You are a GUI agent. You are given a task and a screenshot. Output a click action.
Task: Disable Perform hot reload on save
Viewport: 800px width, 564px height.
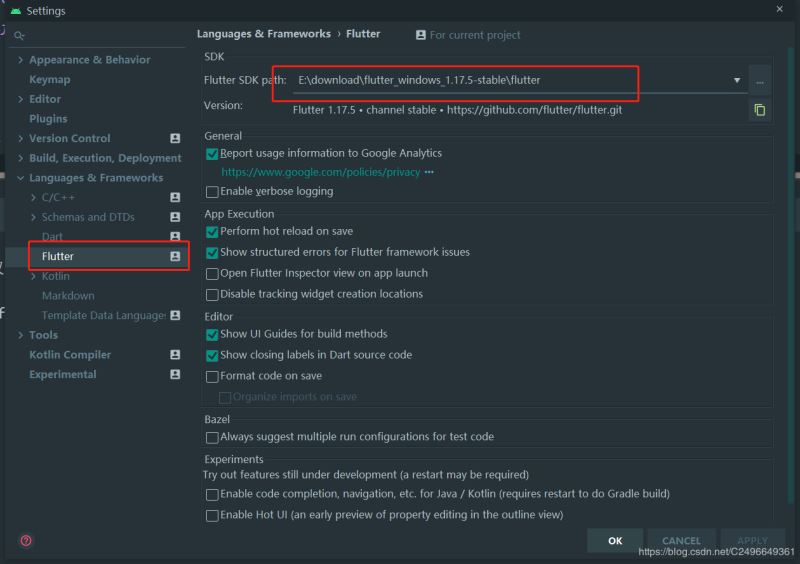click(212, 231)
